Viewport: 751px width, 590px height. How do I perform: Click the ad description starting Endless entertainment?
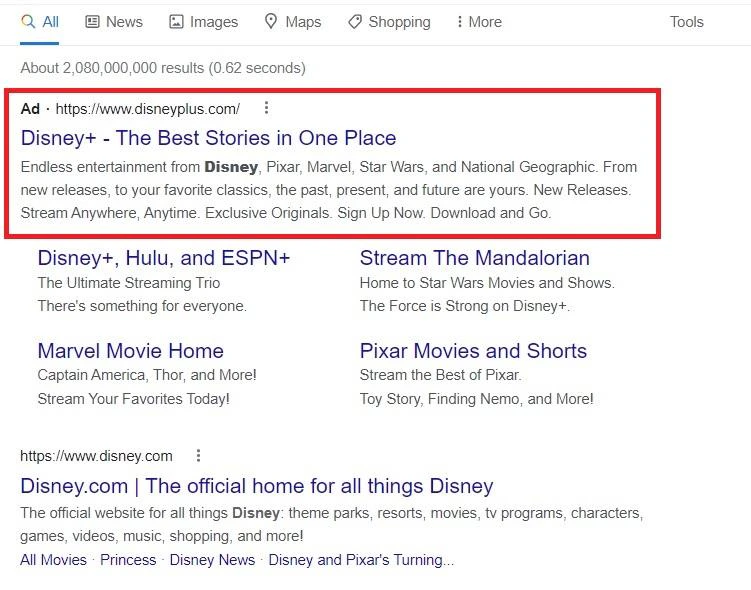329,190
